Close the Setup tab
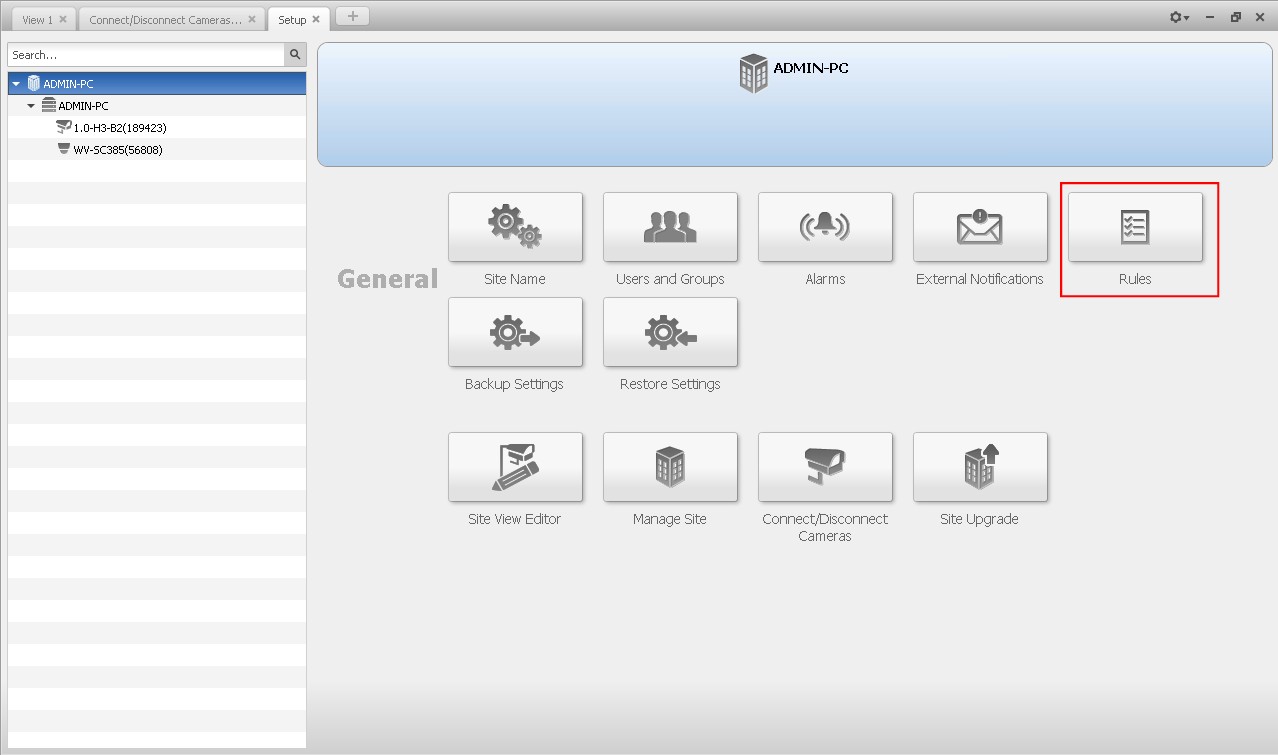Viewport: 1278px width, 755px height. coord(316,20)
